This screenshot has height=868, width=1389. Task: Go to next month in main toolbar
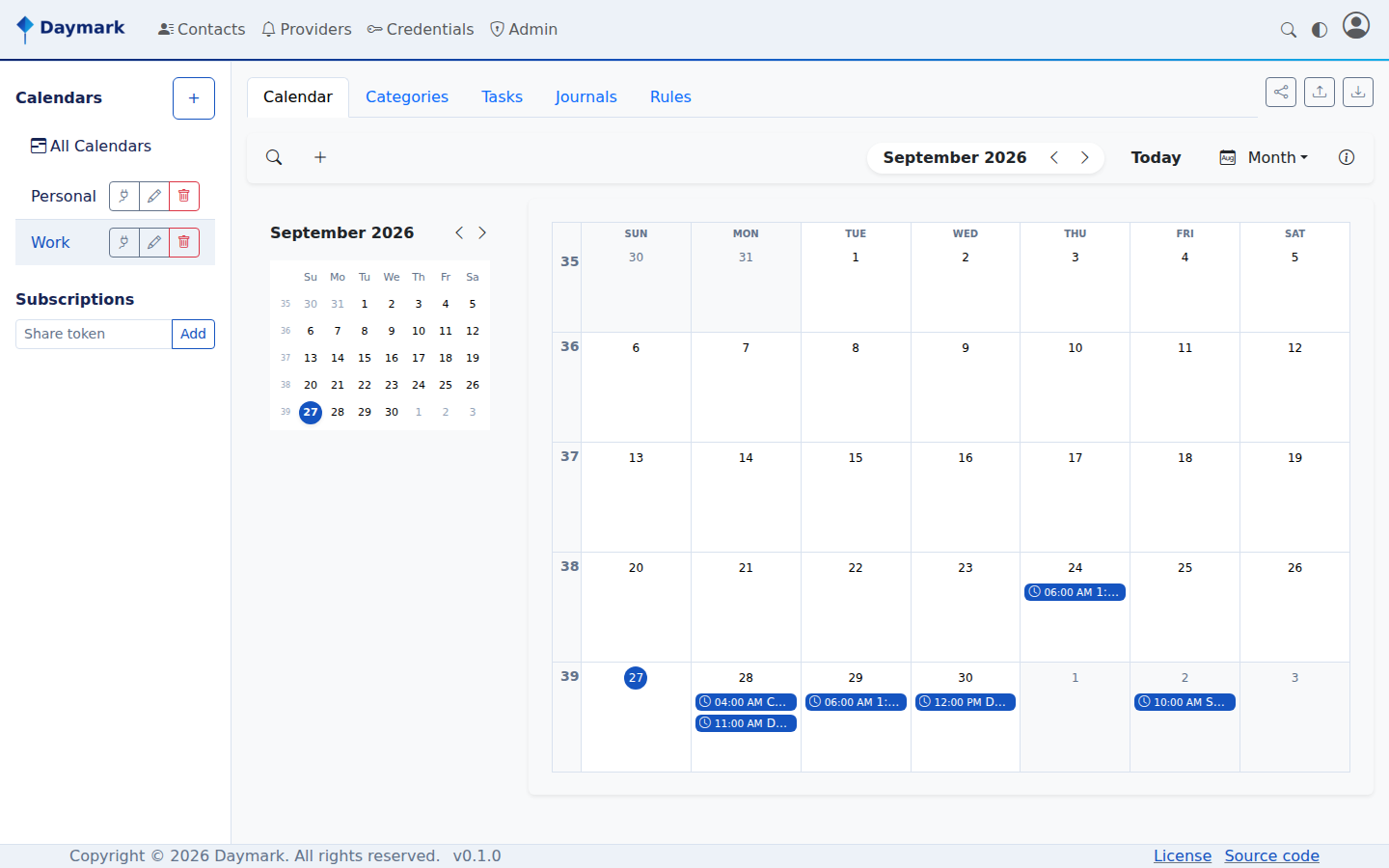tap(1085, 157)
